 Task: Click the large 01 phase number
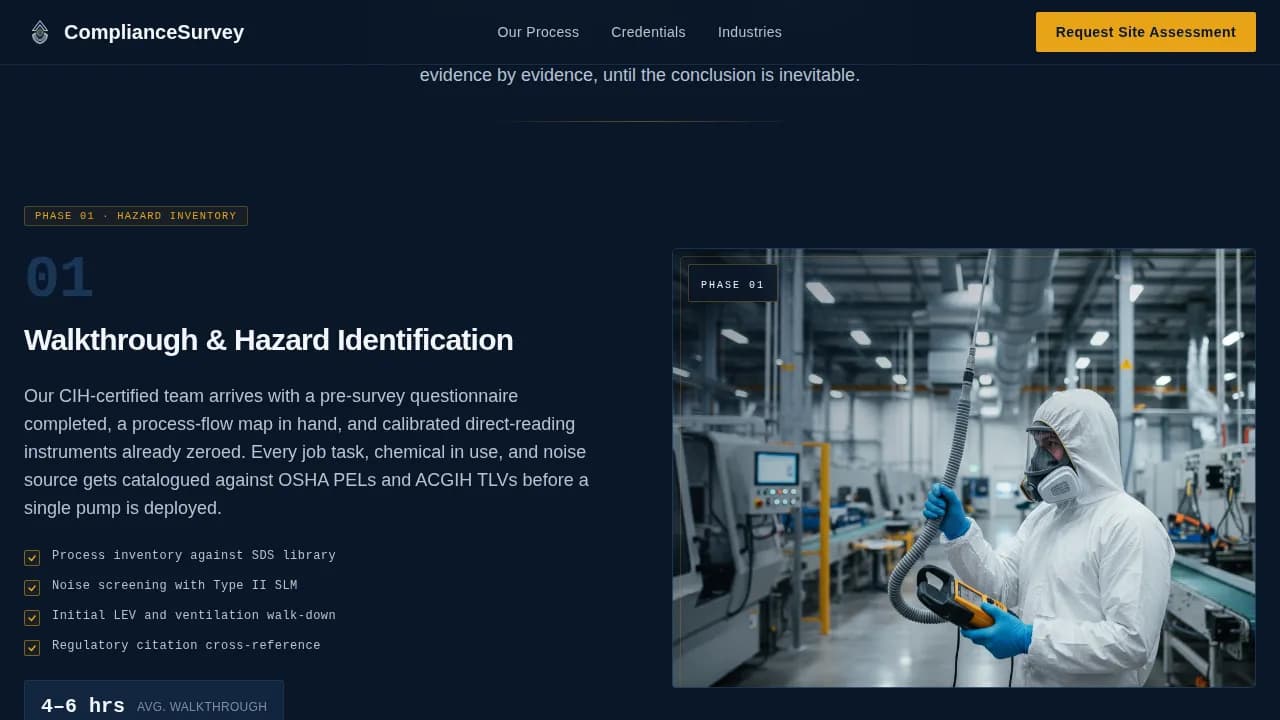59,279
